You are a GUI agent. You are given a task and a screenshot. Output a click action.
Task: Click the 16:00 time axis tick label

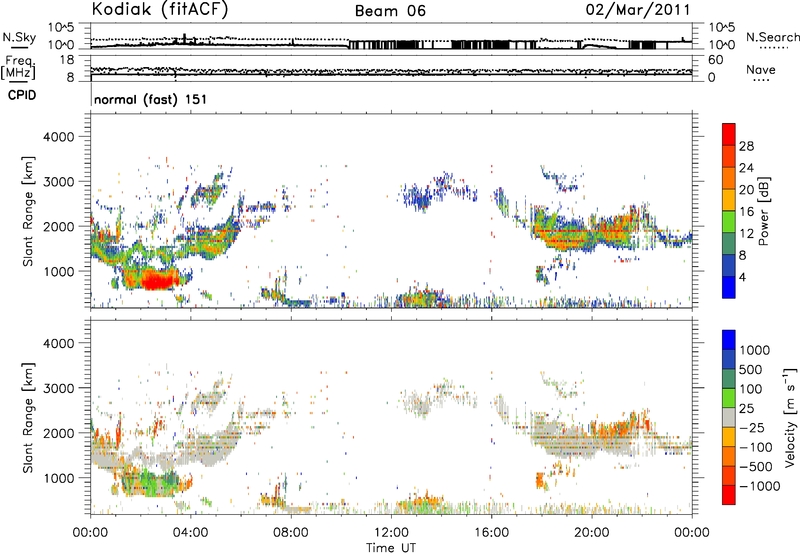coord(491,533)
